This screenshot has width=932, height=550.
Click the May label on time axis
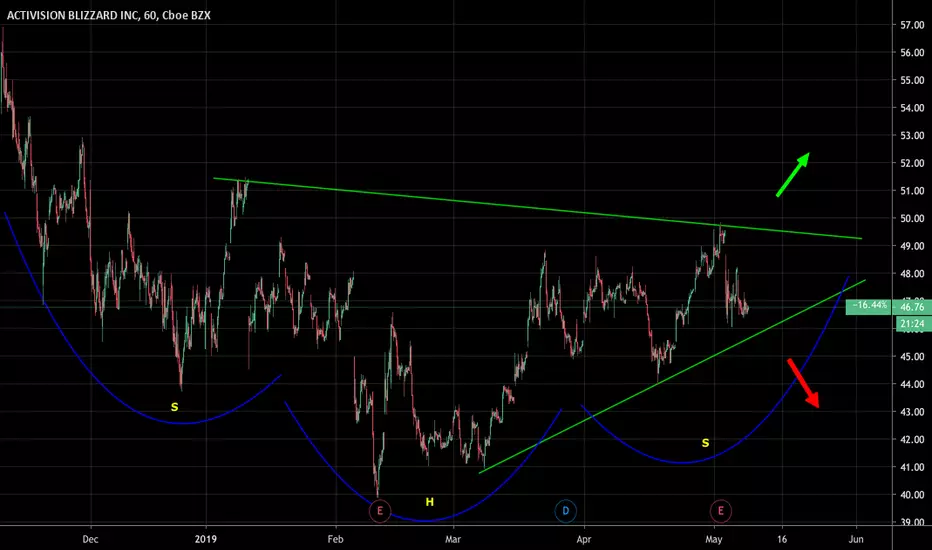714,539
